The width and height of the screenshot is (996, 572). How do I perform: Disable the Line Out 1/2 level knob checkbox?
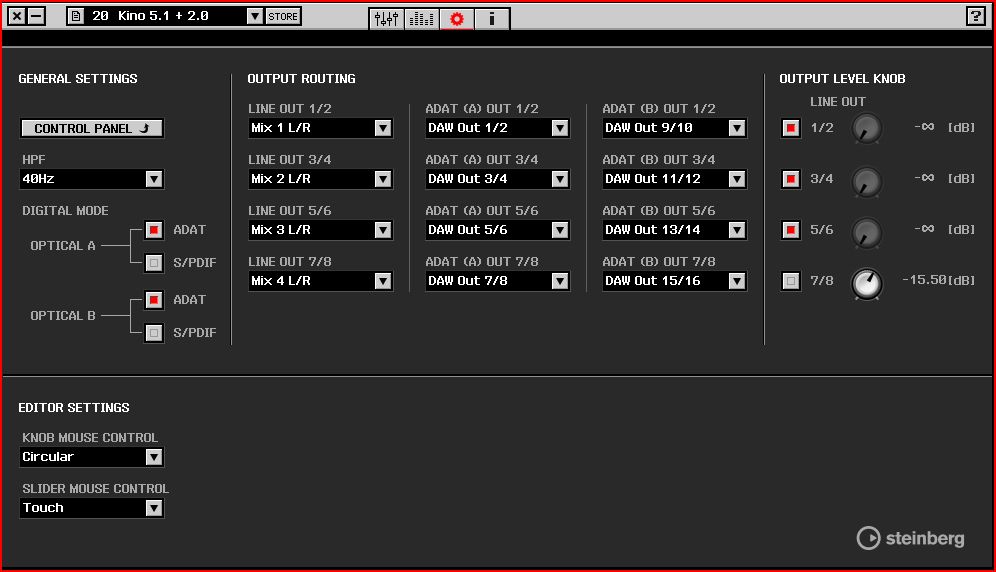tap(791, 128)
